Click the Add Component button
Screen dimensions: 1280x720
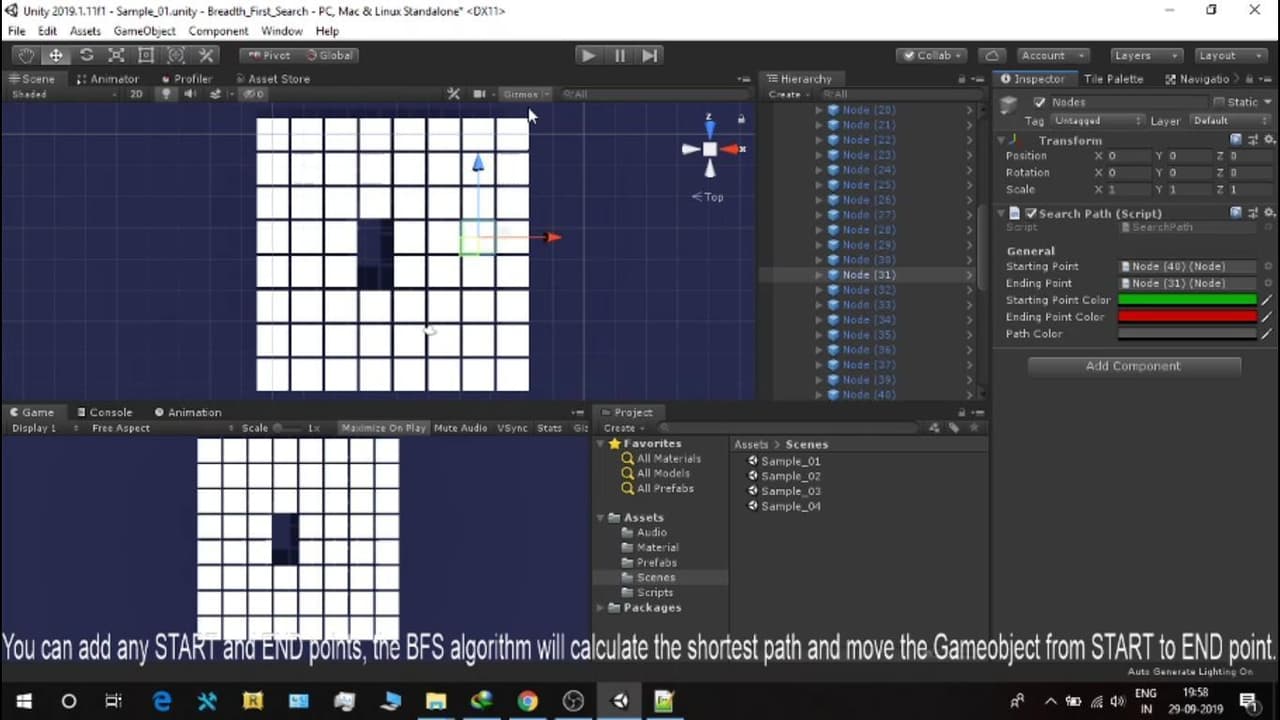click(1134, 366)
